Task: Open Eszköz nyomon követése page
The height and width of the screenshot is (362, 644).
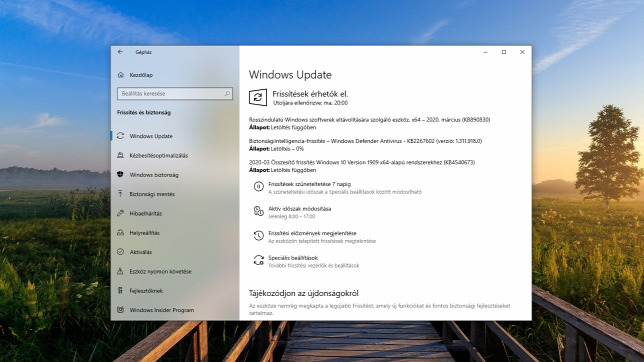Action: click(161, 271)
